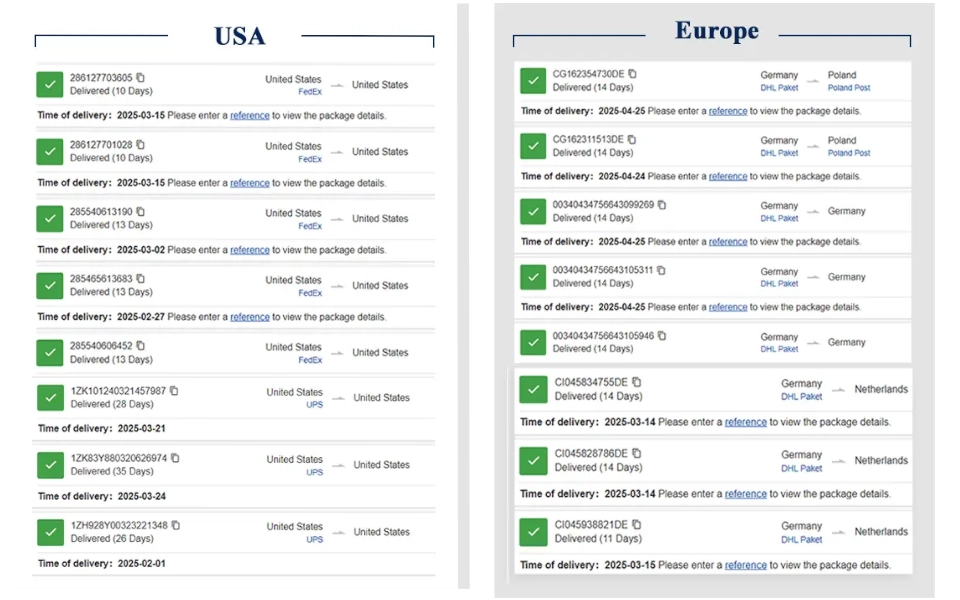Click green checkmark beside 286127701028

[x=50, y=151]
